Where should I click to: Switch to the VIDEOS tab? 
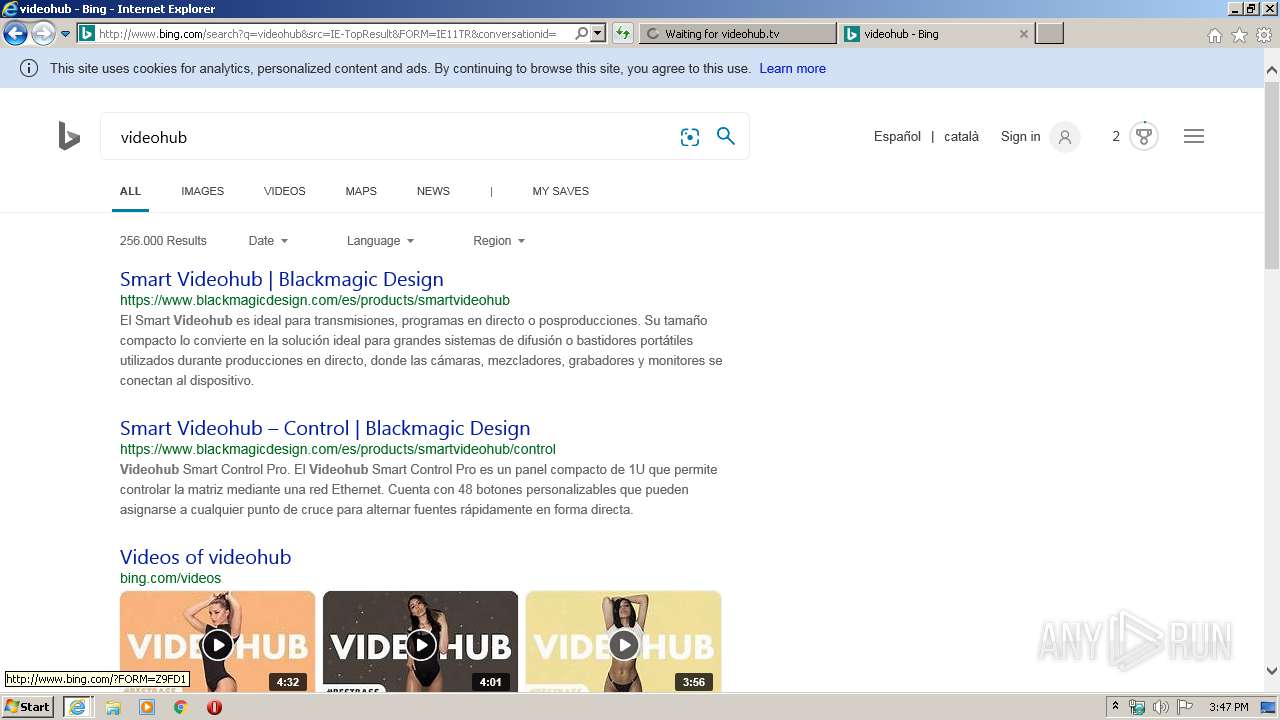coord(285,191)
